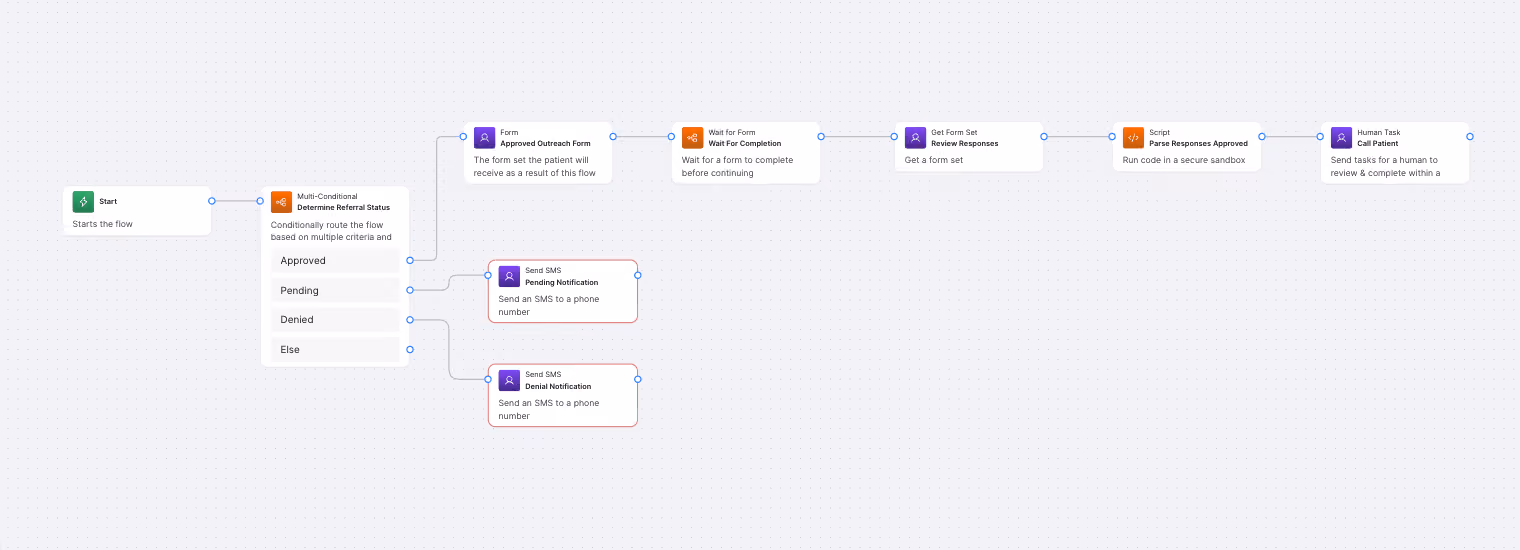
Task: Select the 'Start' node title
Action: [108, 202]
